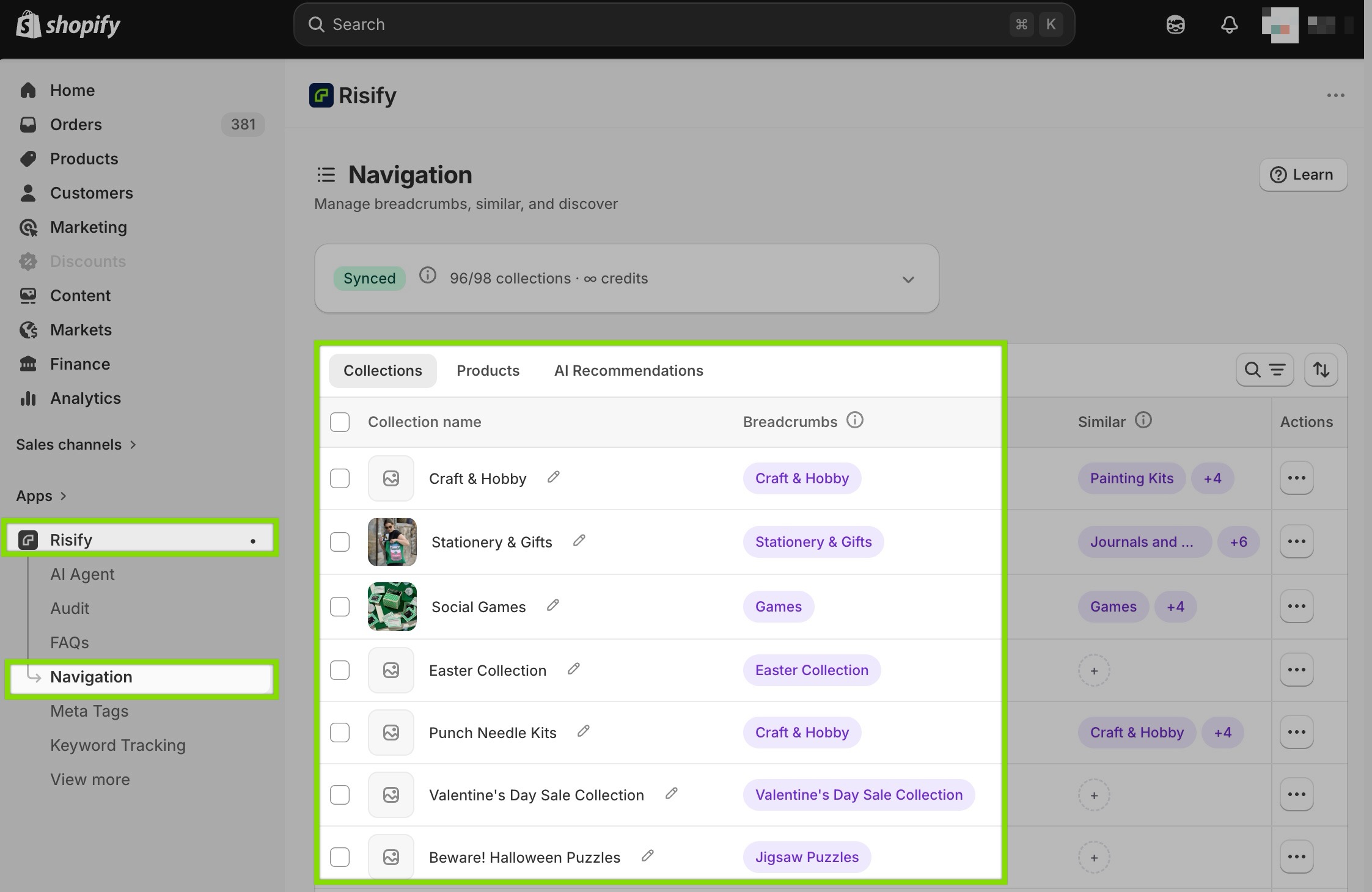
Task: Edit the Social Games collection name
Action: (553, 605)
